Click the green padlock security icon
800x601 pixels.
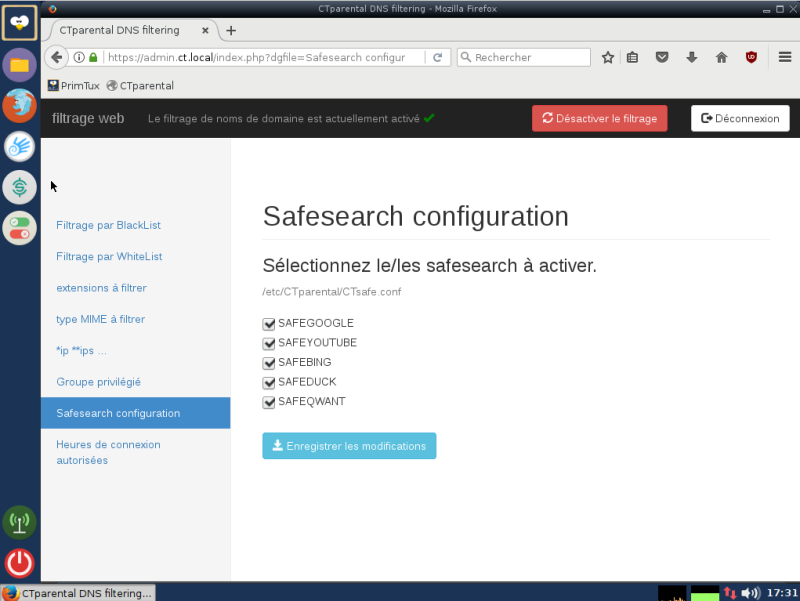(93, 57)
